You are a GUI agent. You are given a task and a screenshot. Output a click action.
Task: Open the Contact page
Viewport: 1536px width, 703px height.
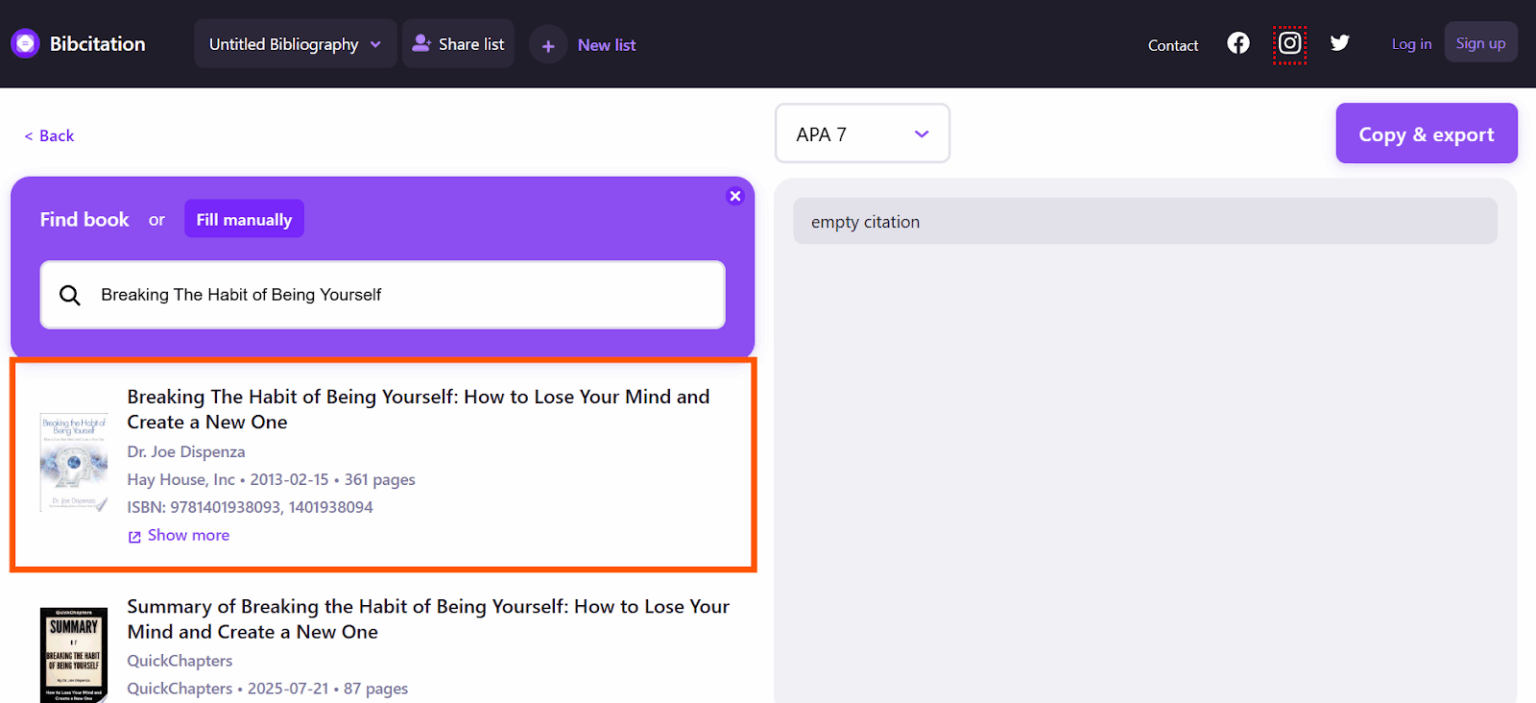click(1173, 45)
